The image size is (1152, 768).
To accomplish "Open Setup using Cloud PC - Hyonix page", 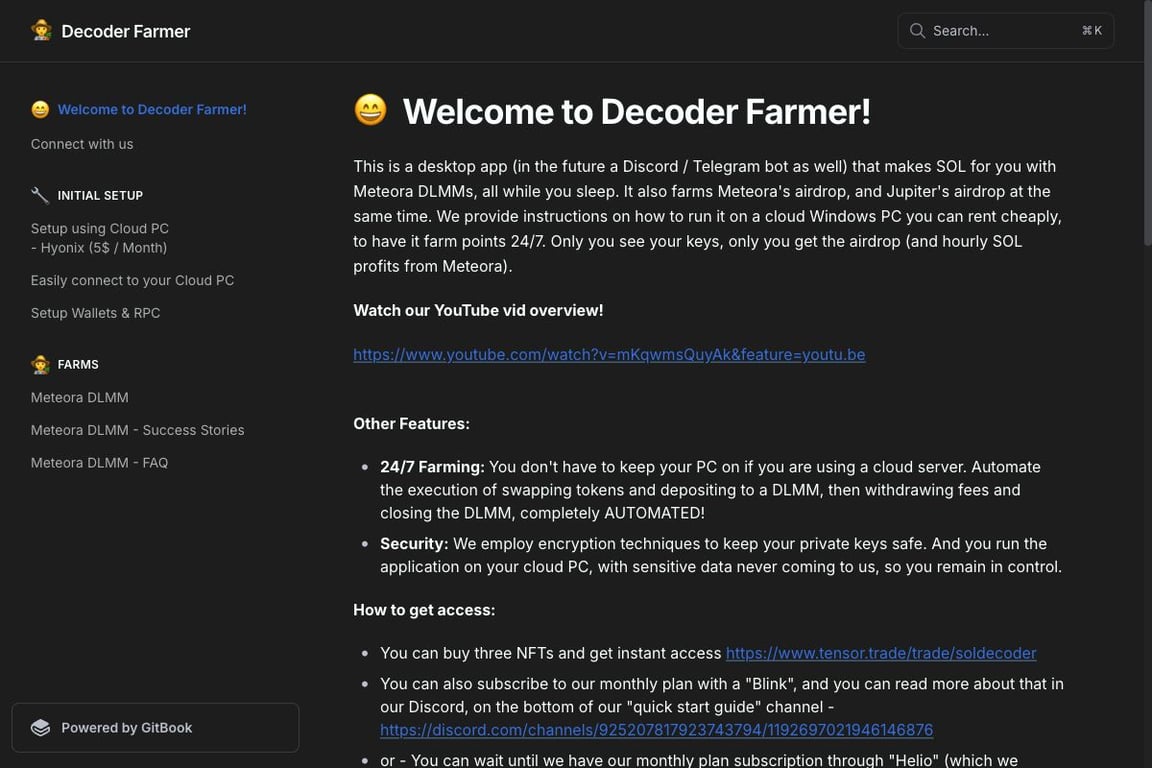I will pos(100,238).
